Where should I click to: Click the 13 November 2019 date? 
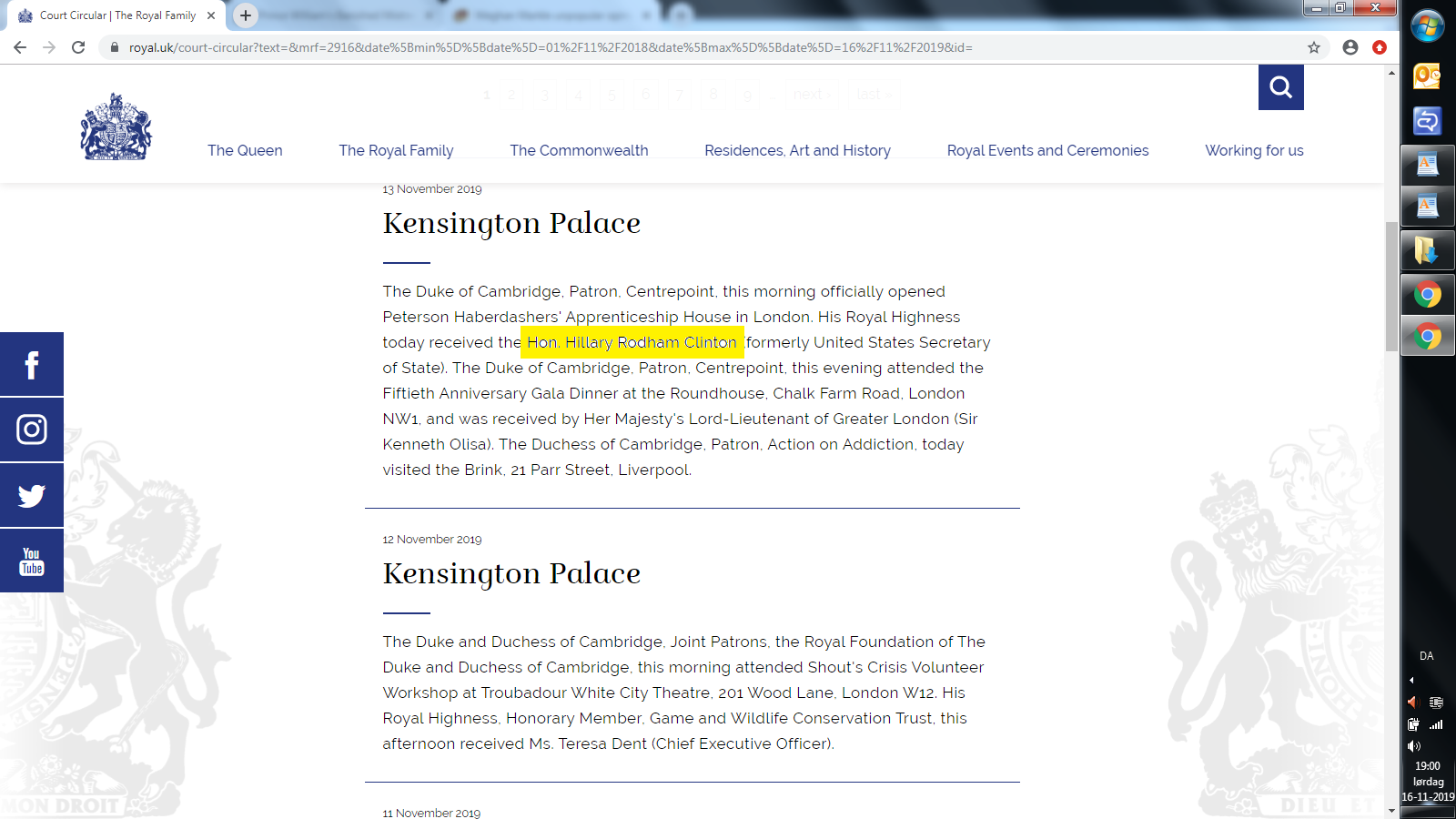pos(432,189)
